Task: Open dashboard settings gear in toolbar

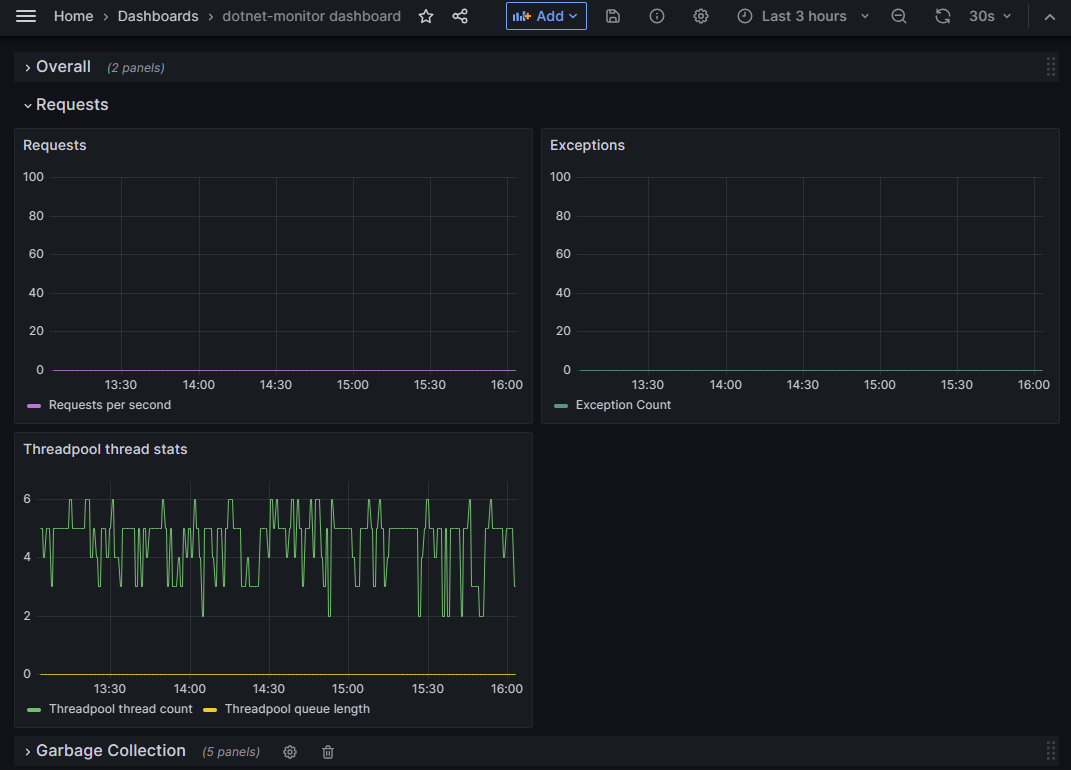Action: tap(701, 16)
